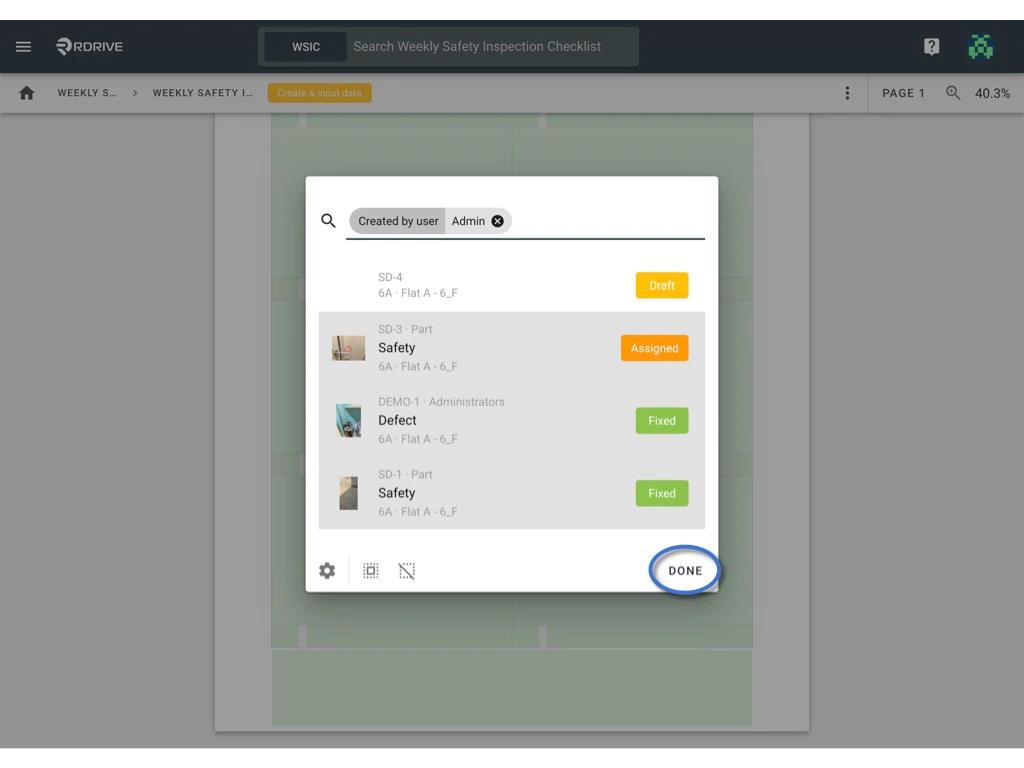Open the three-dot overflow menu
Image resolution: width=1024 pixels, height=768 pixels.
[x=847, y=92]
